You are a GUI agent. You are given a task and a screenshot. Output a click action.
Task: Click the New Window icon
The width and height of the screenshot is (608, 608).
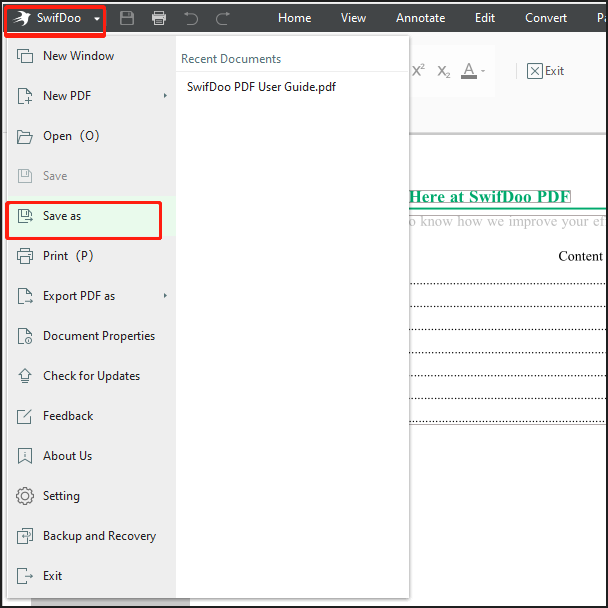click(x=25, y=56)
